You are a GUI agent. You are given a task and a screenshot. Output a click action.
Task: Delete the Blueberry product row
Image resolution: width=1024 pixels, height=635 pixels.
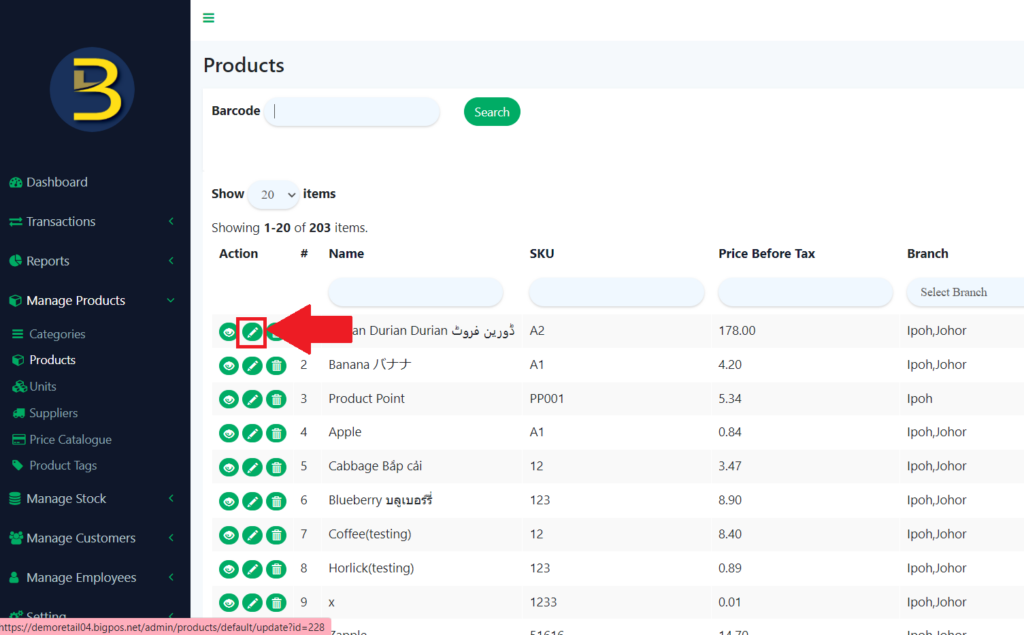276,501
